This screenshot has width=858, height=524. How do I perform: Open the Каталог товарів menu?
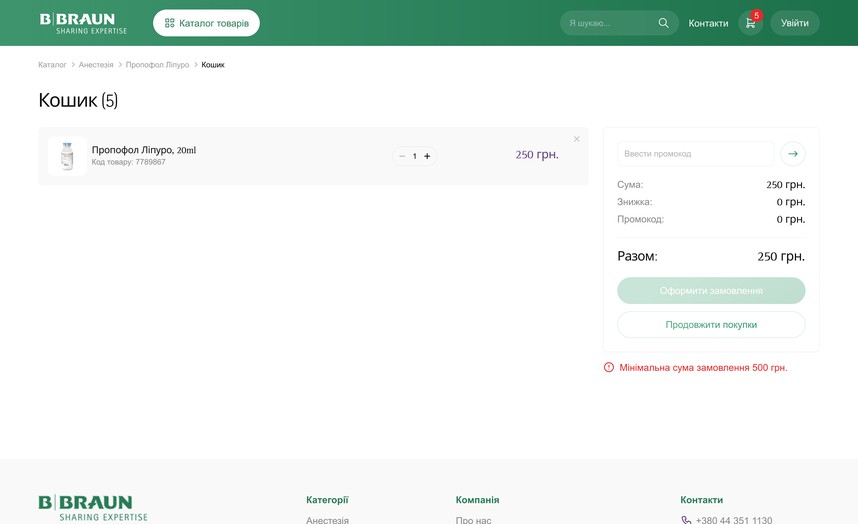click(x=206, y=23)
